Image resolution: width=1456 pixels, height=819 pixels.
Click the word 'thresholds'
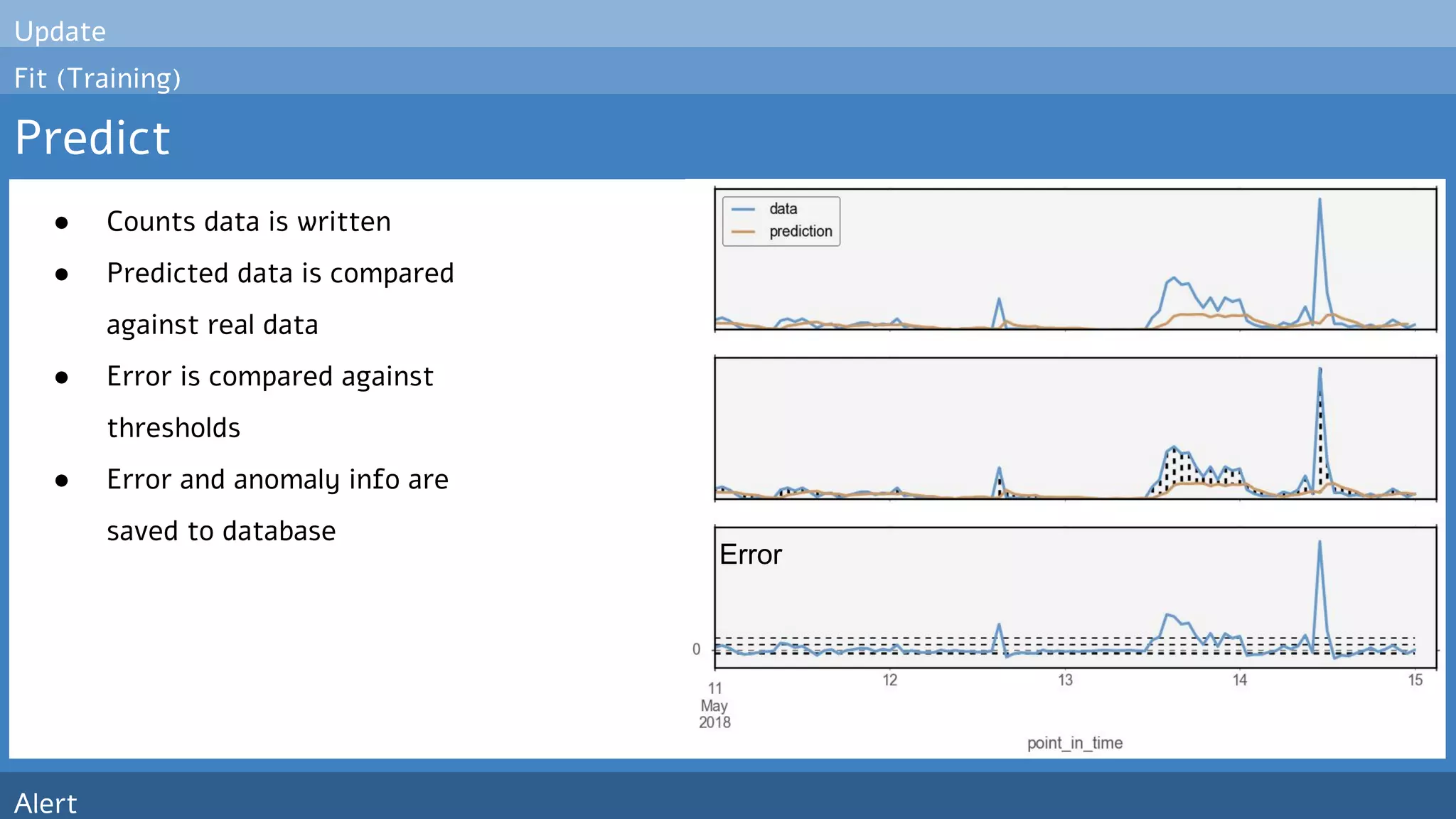point(173,428)
